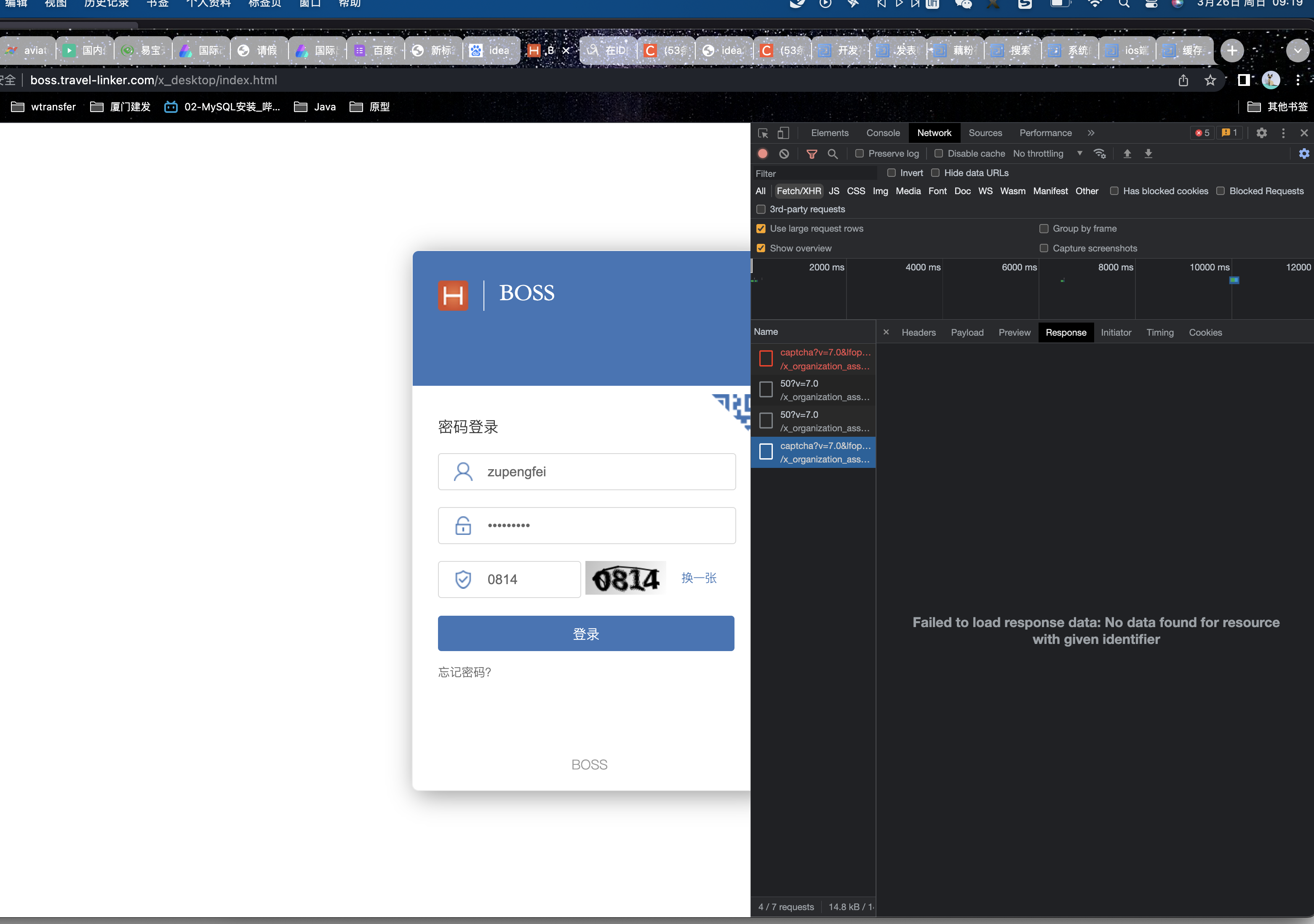
Task: Enable the Preserve log checkbox
Action: pyautogui.click(x=860, y=153)
